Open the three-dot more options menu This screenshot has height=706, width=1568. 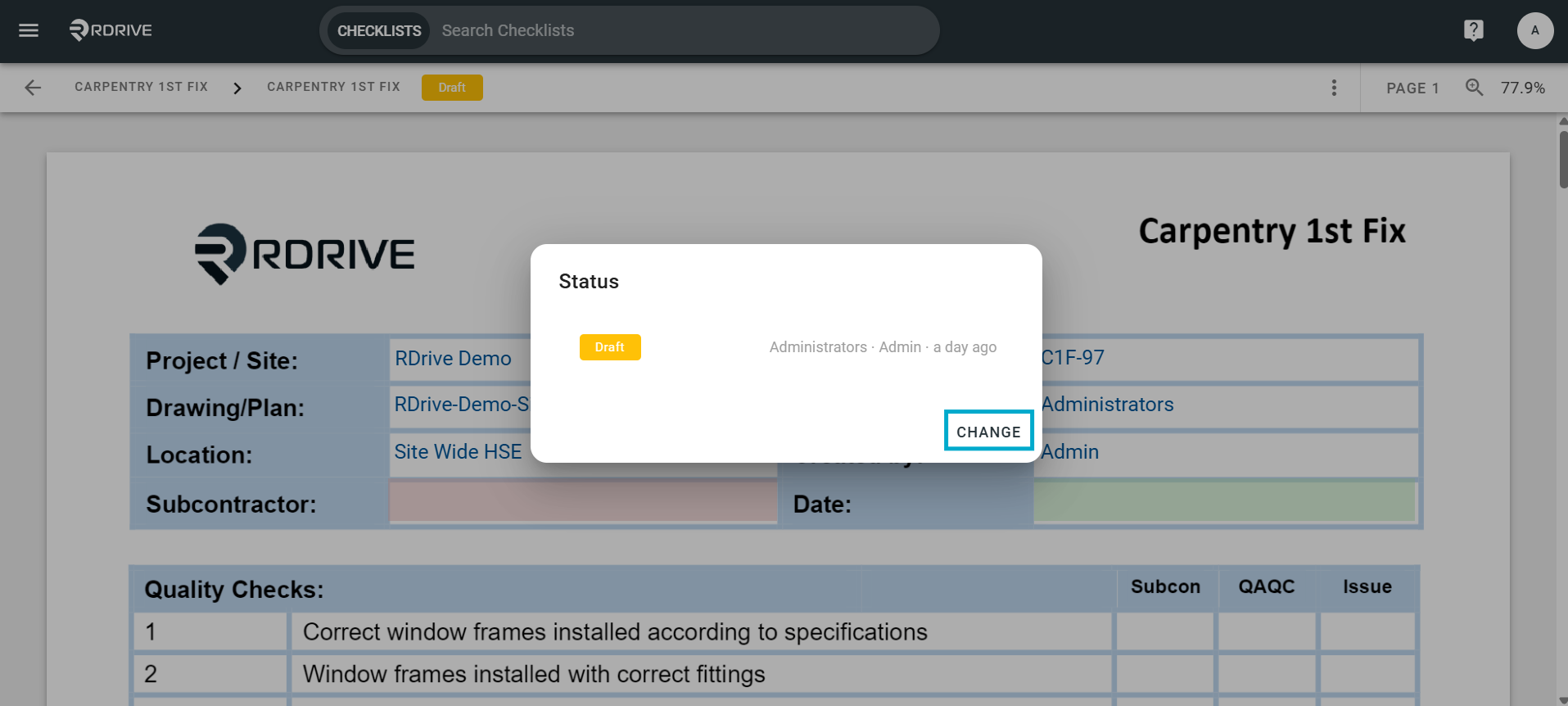(x=1334, y=88)
